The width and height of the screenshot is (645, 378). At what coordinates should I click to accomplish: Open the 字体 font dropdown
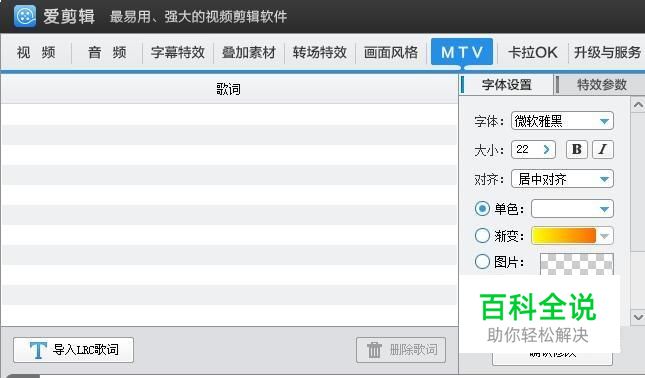click(x=562, y=121)
